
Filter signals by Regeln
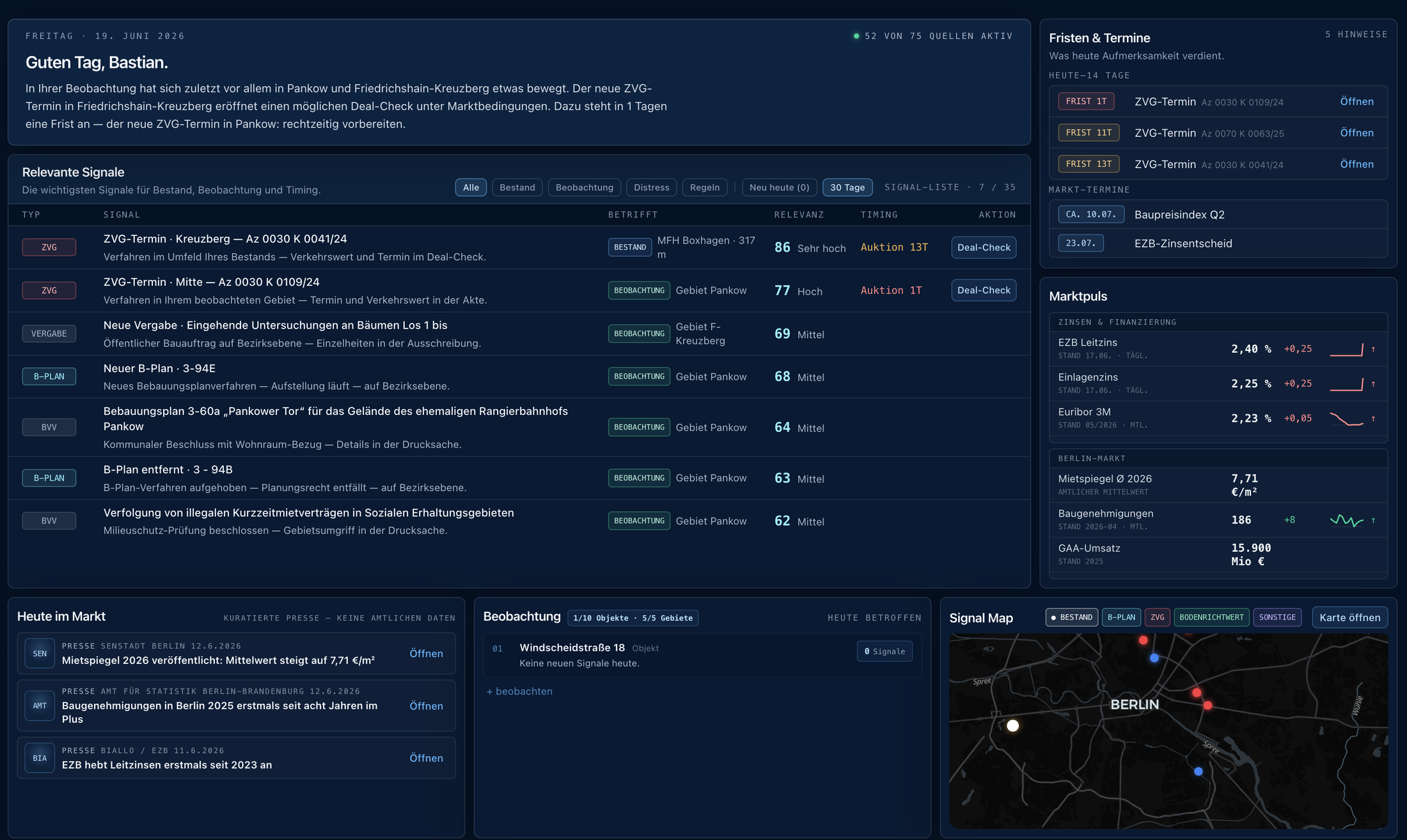(x=705, y=187)
